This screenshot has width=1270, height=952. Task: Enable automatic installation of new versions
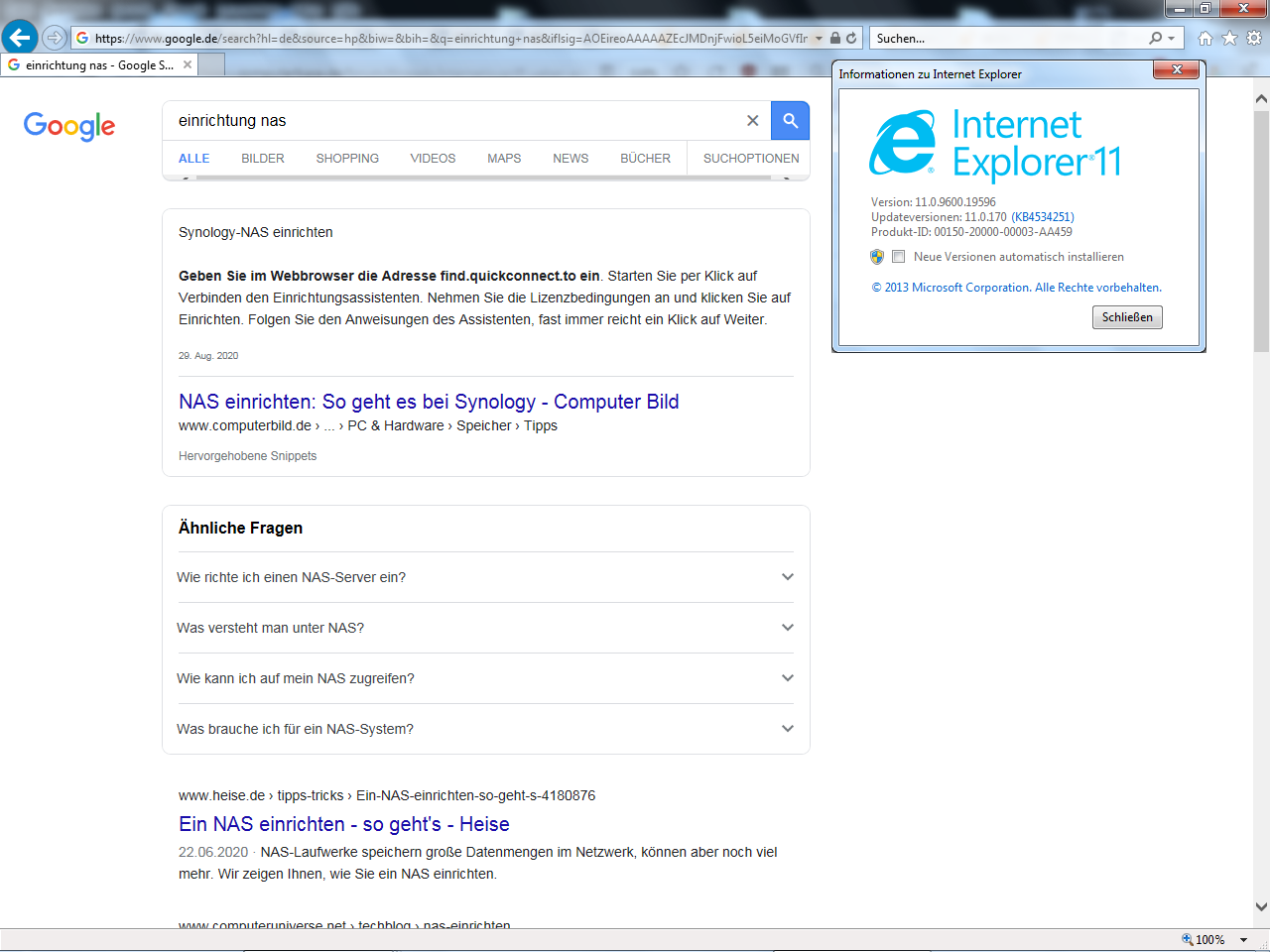[x=898, y=256]
